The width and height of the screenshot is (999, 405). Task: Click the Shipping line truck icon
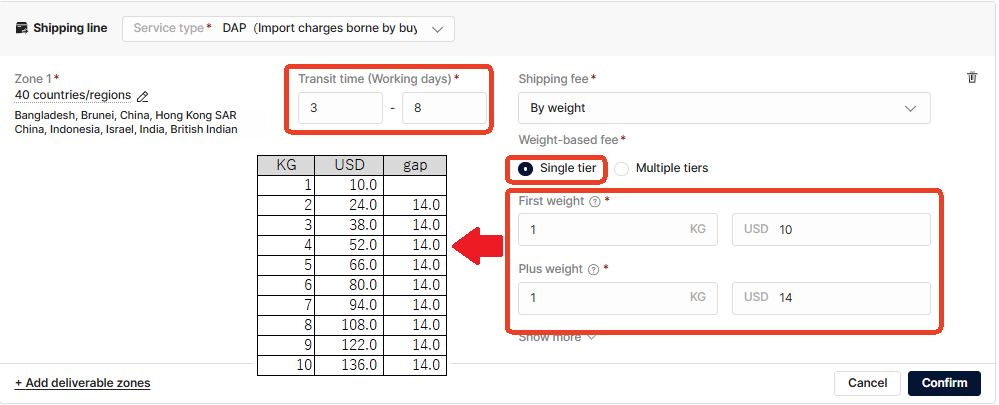(21, 28)
